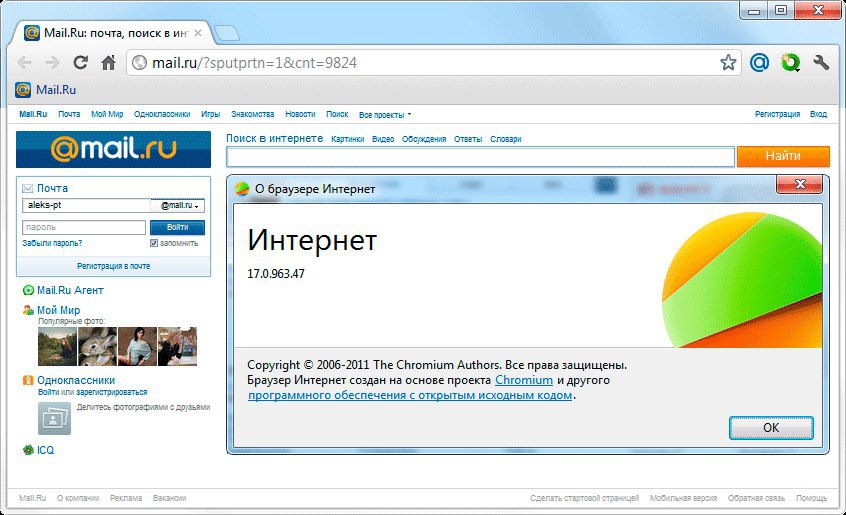The width and height of the screenshot is (846, 515).
Task: Click the envelope Почта icon
Action: [x=28, y=188]
